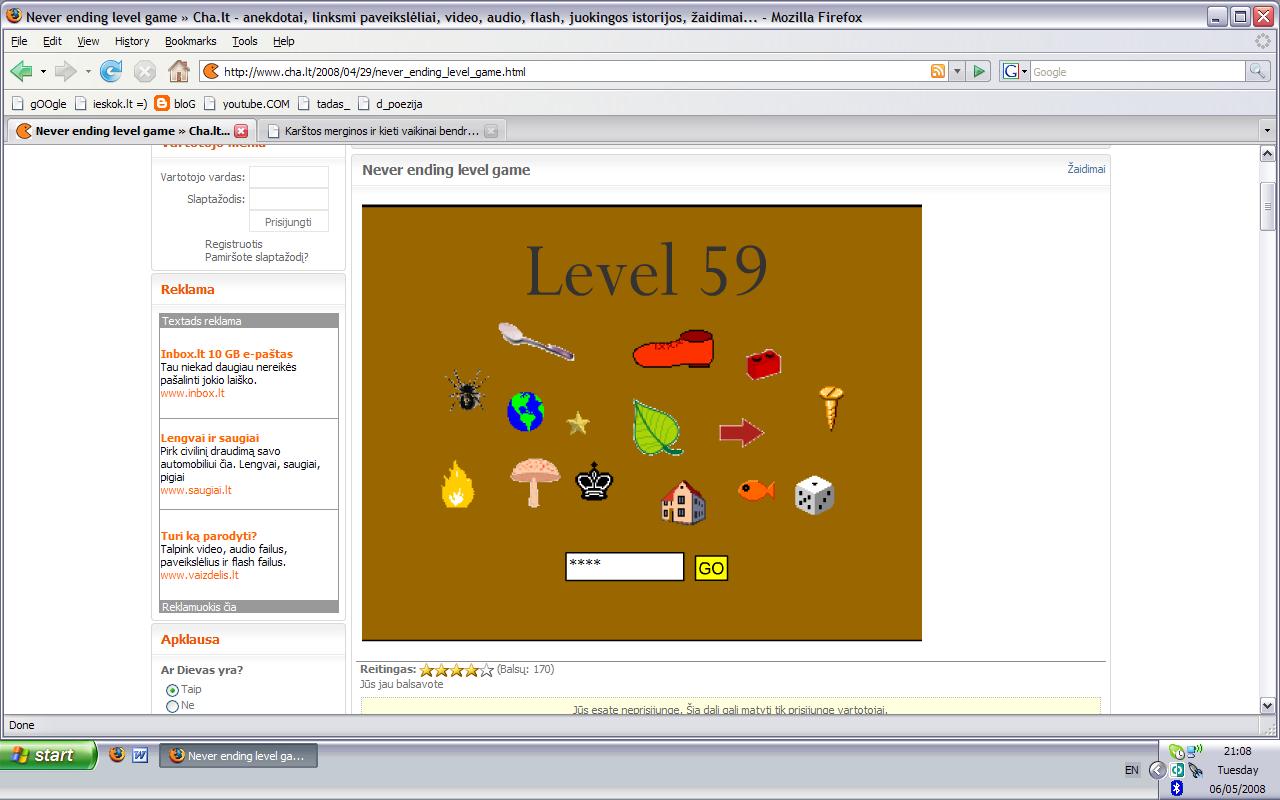Select the Ne poll option
This screenshot has width=1280, height=800.
coord(172,706)
